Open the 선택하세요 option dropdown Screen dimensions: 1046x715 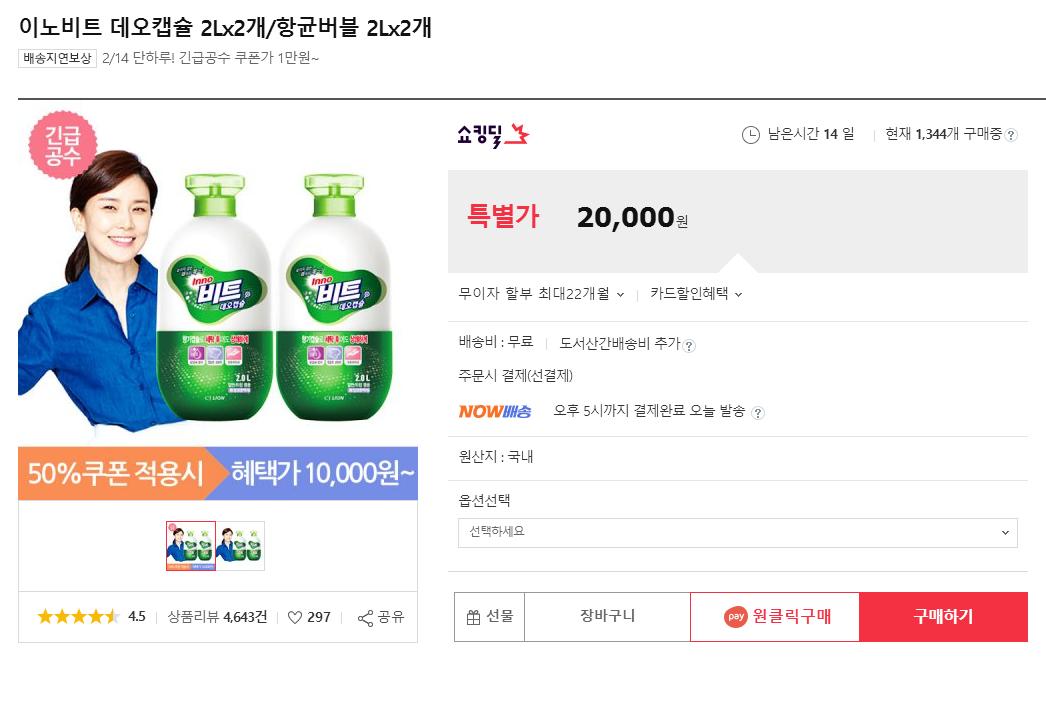pos(737,533)
